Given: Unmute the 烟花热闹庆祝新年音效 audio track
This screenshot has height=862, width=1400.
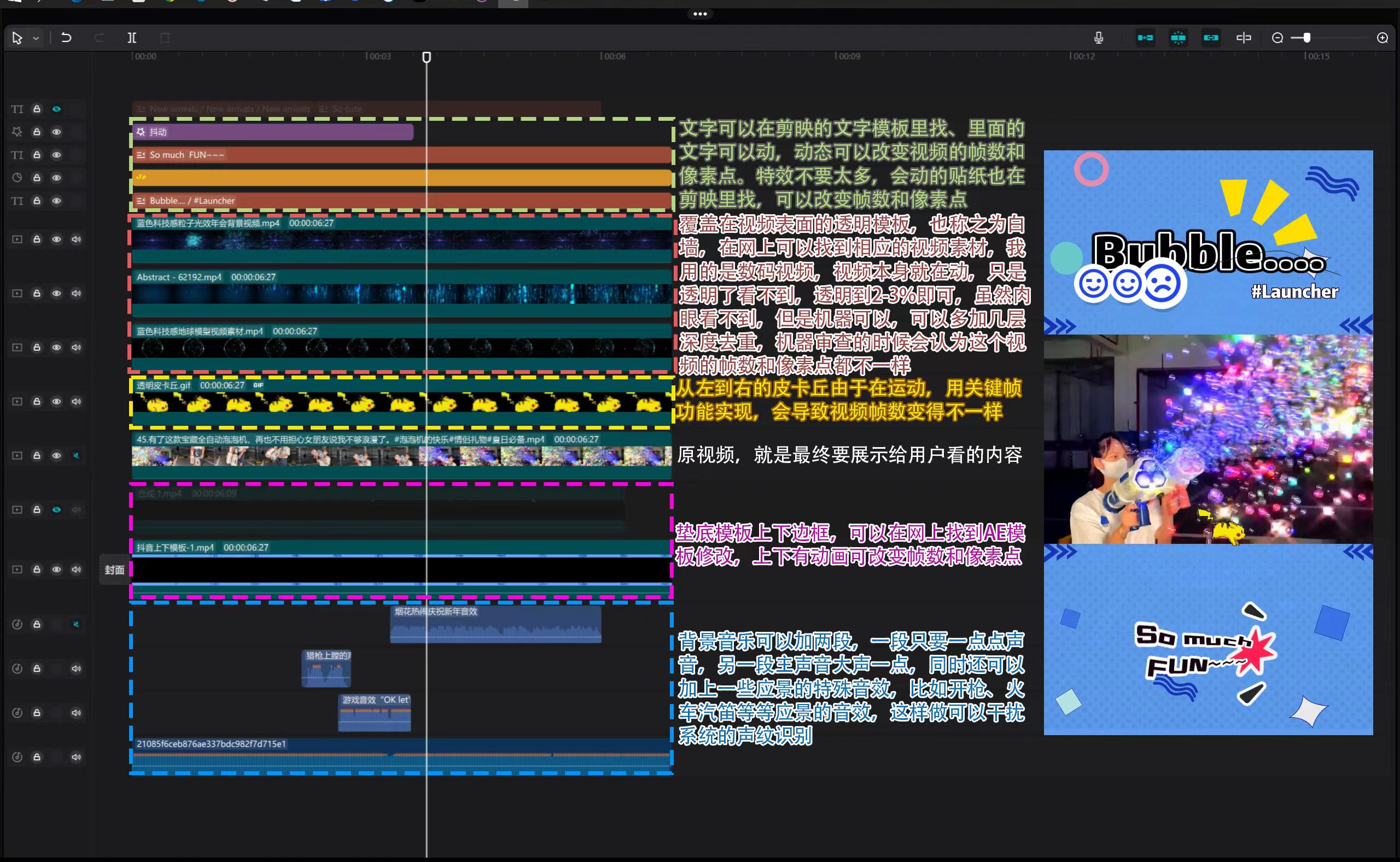Looking at the screenshot, I should [76, 624].
